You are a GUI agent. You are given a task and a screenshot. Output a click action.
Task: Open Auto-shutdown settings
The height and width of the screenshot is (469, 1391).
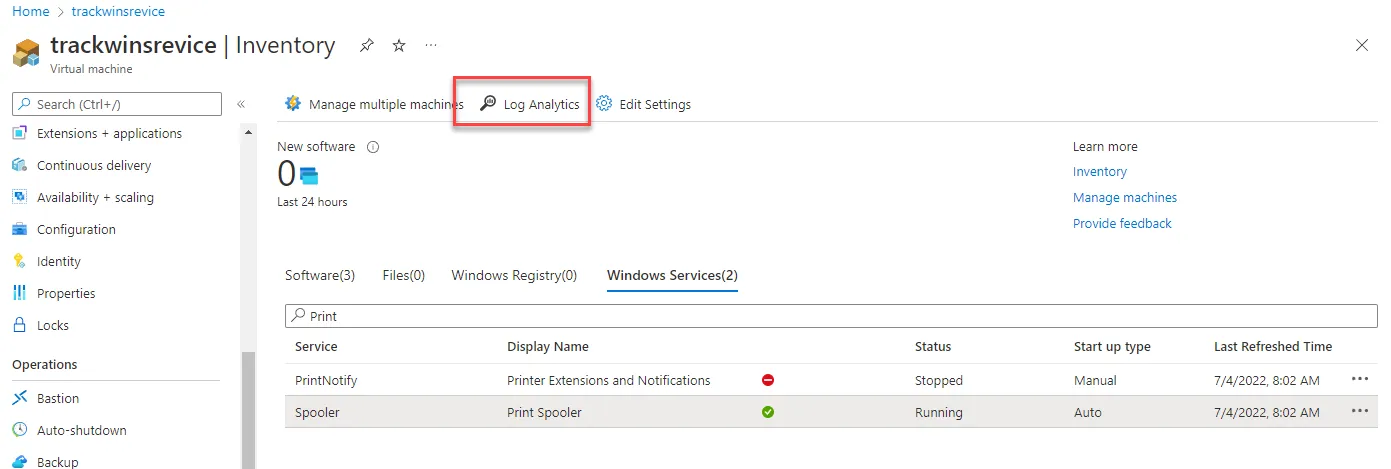pos(82,430)
